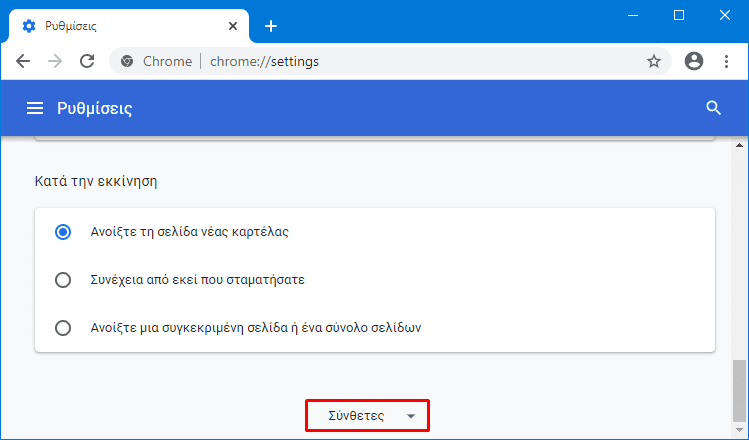Viewport: 749px width, 440px height.
Task: Choose 'Ανοίξτε μια συγκεκριμένη σελίδα' radio button
Action: [x=63, y=328]
